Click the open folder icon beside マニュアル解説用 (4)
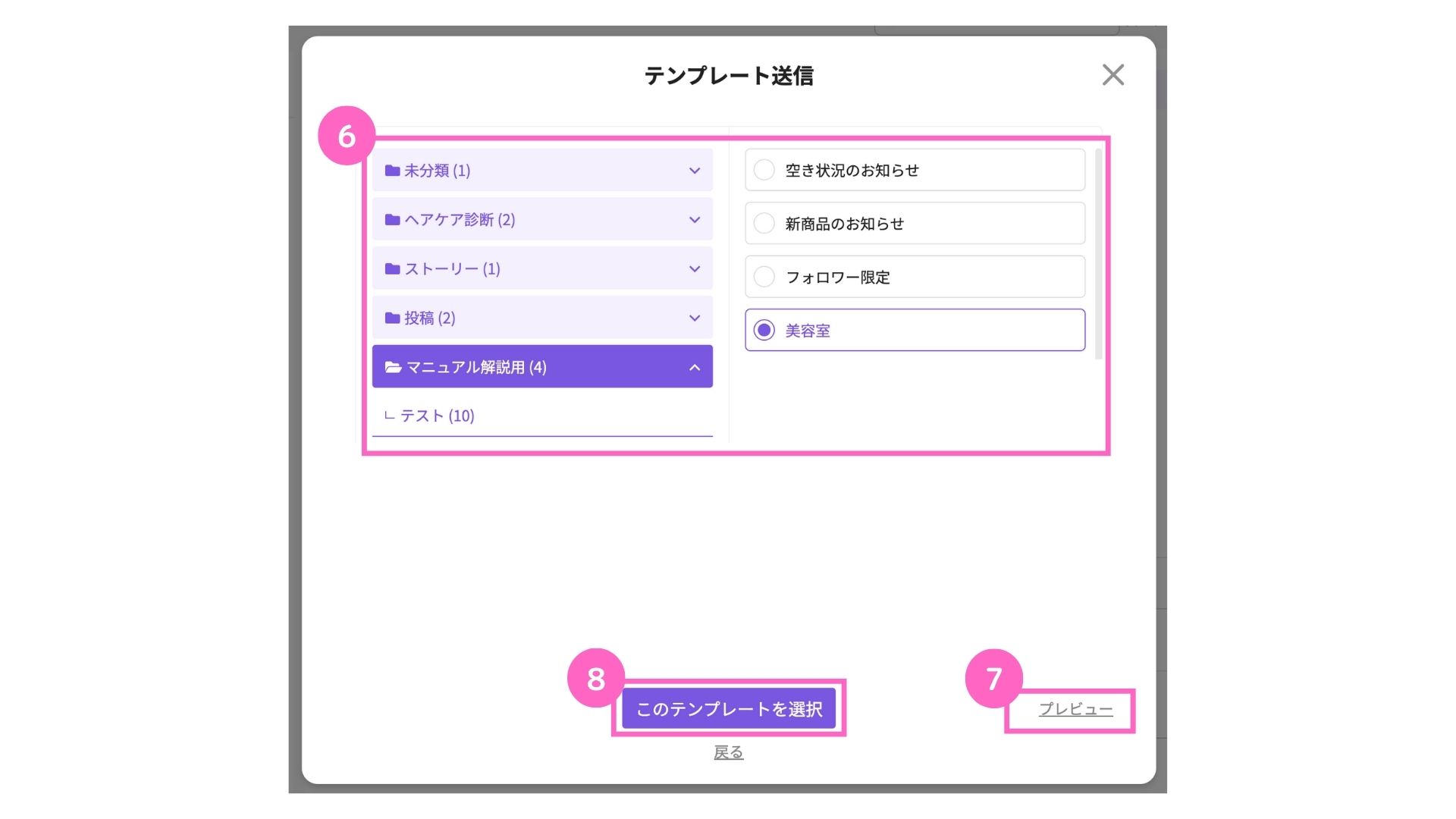This screenshot has width=1456, height=819. point(393,367)
